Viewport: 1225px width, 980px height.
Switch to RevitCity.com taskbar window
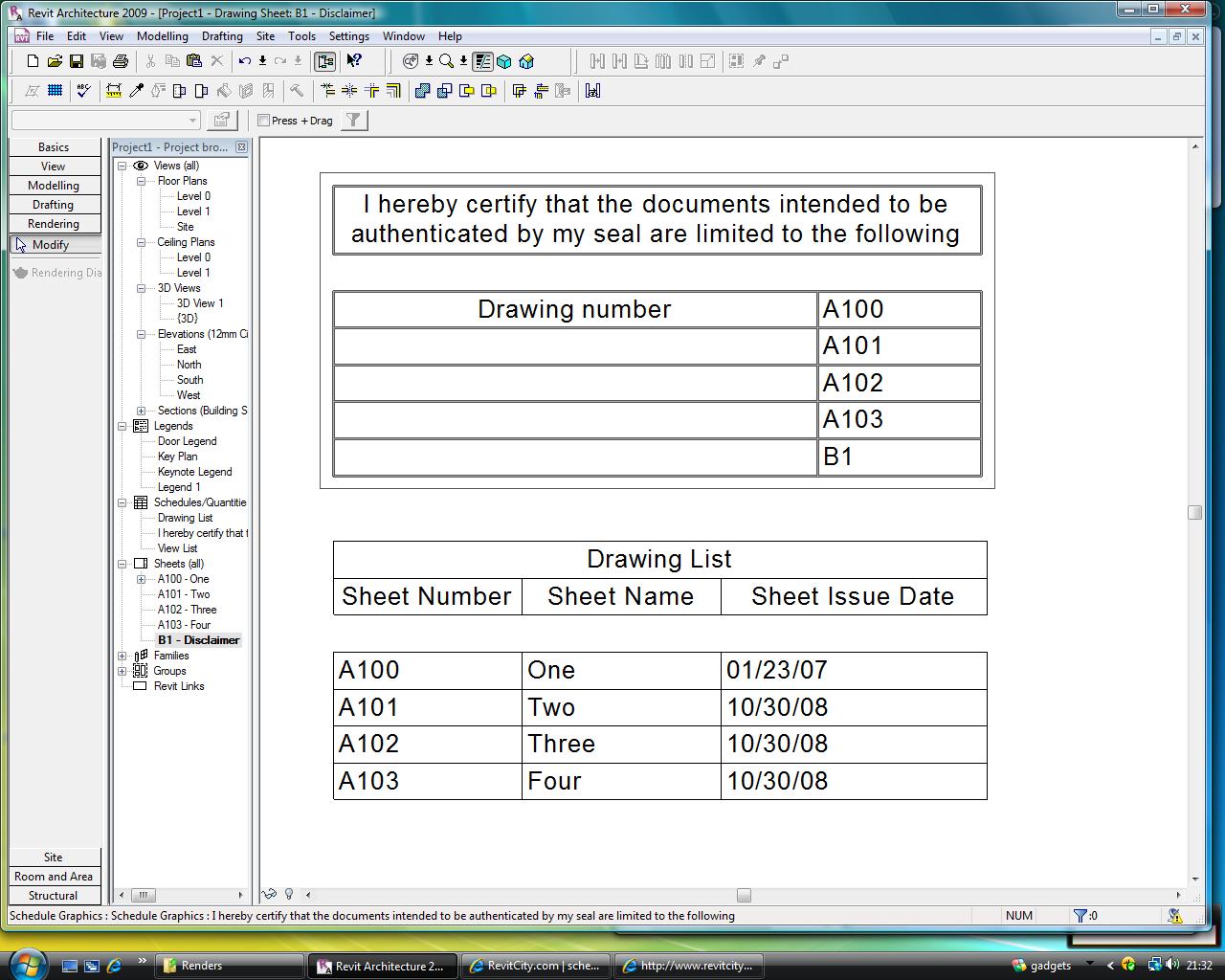[536, 966]
